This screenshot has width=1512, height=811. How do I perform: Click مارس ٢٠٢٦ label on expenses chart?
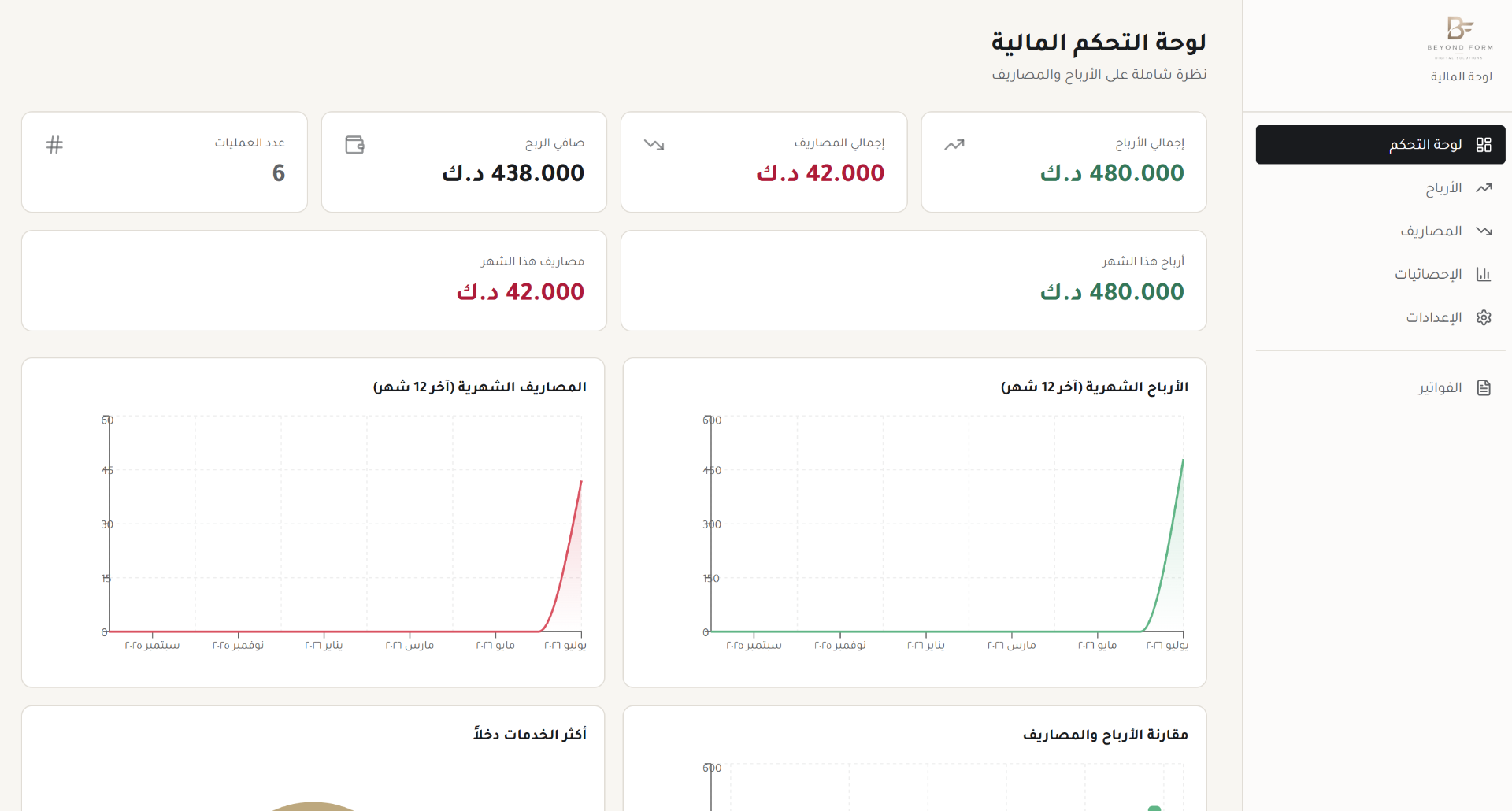coord(409,645)
